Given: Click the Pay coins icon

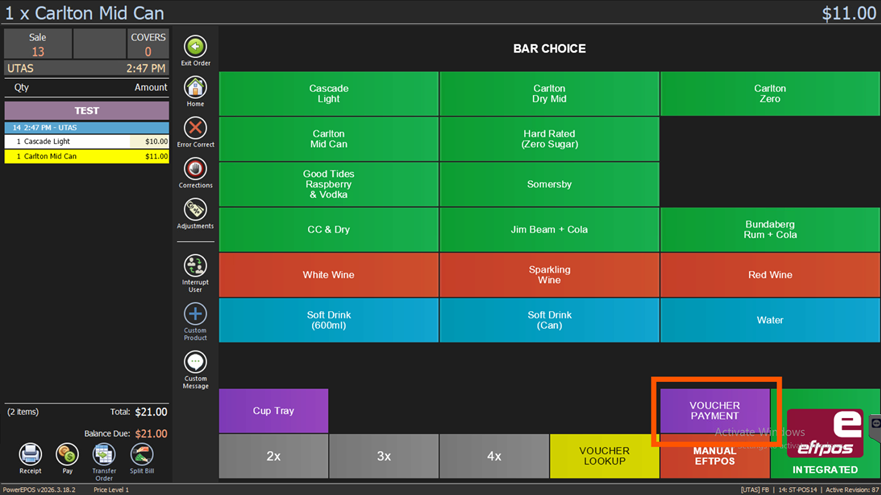Looking at the screenshot, I should (67, 454).
